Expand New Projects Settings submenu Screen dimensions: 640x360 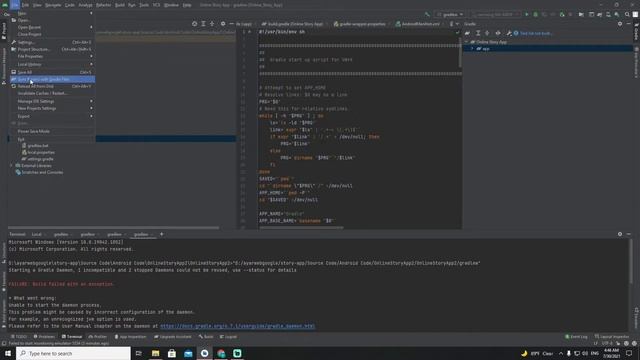pyautogui.click(x=52, y=108)
